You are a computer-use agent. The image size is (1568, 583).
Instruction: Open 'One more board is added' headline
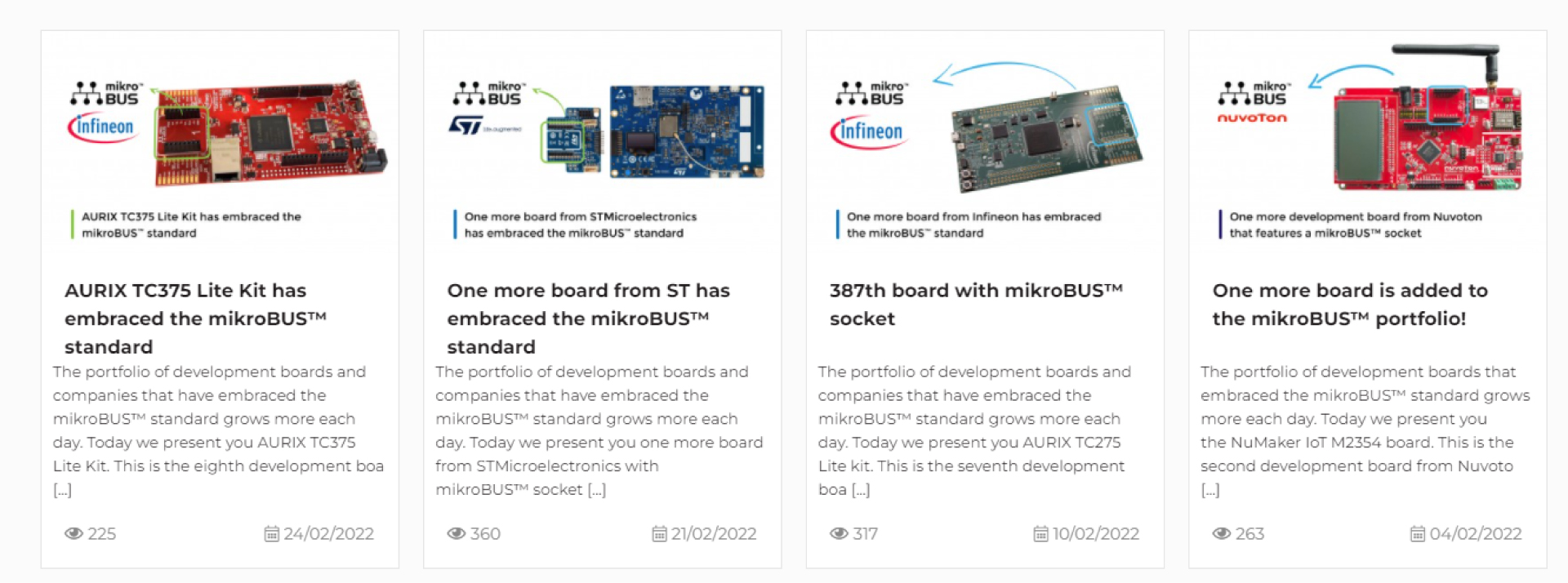coord(1350,305)
